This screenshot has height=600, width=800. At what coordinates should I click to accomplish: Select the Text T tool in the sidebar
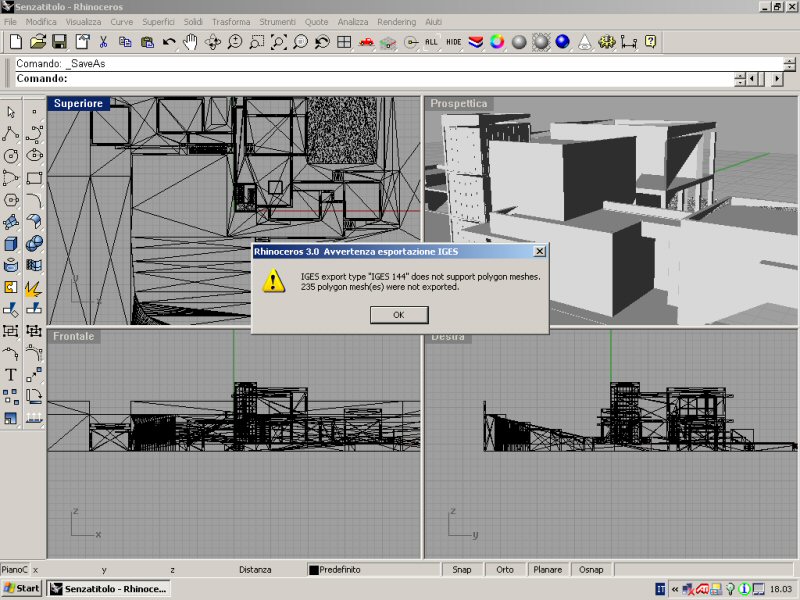pyautogui.click(x=11, y=375)
